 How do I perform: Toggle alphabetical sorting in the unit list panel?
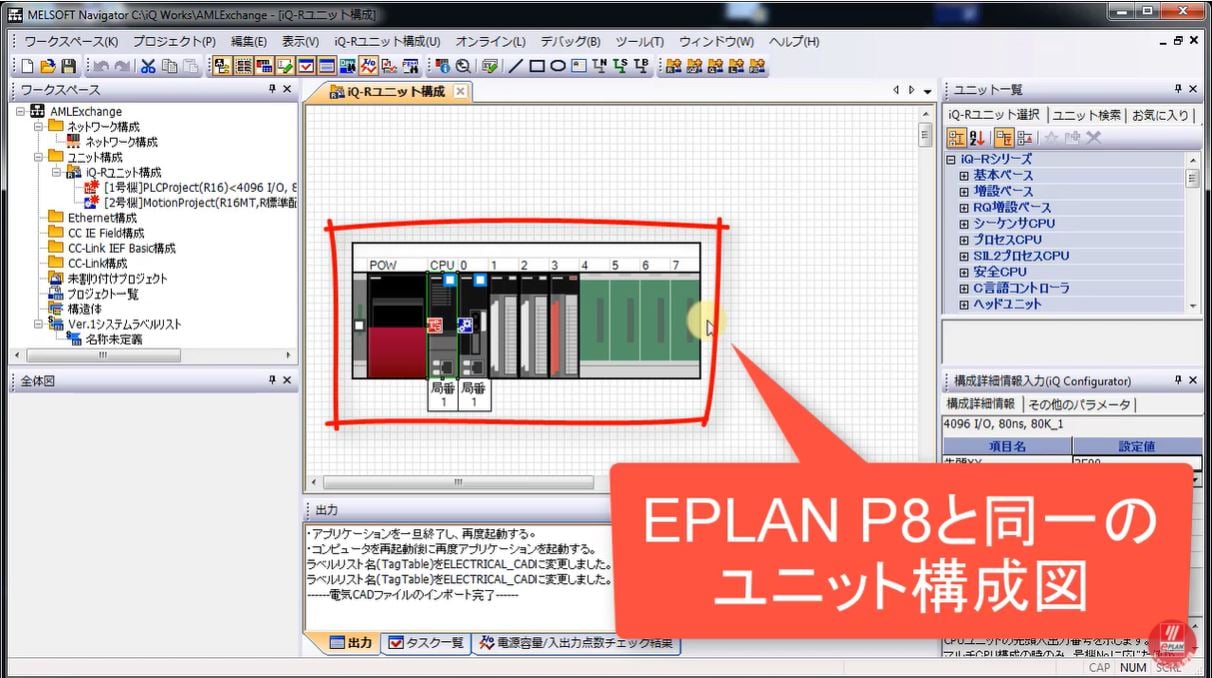(976, 136)
